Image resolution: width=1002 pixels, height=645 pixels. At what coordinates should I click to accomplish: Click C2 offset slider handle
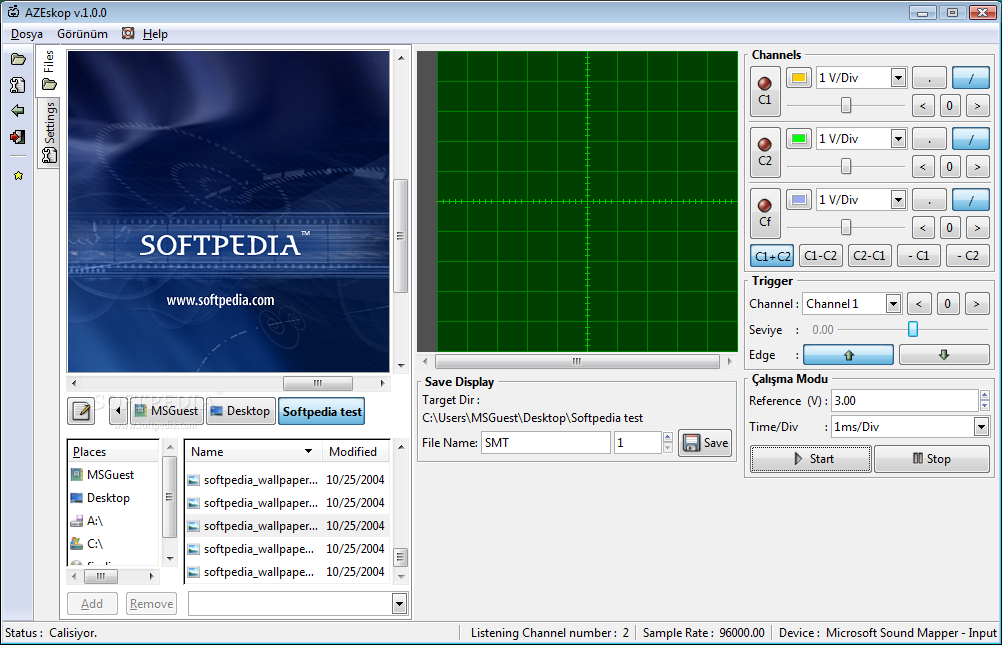coord(846,166)
